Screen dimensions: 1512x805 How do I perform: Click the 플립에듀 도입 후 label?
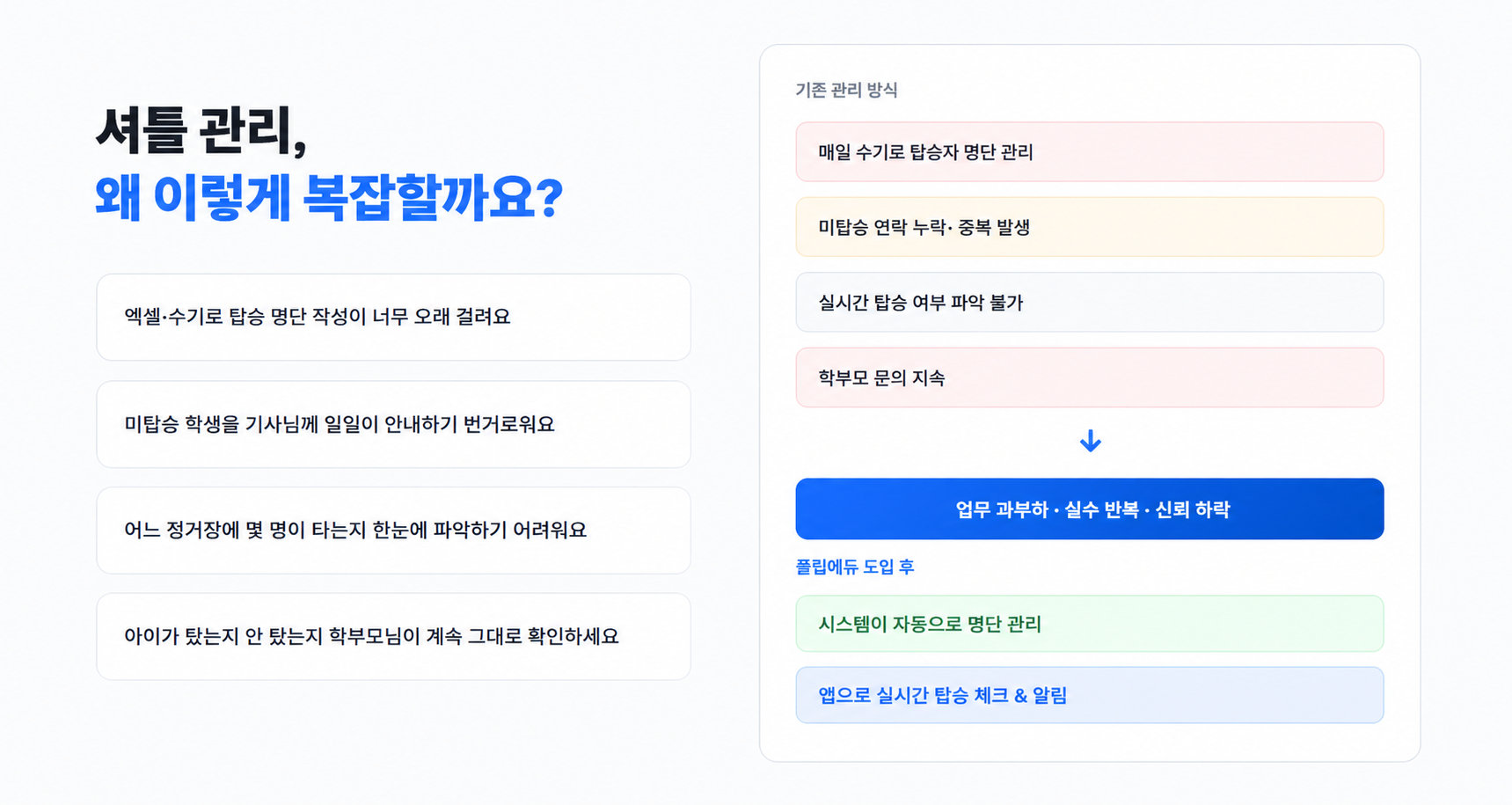coord(855,567)
